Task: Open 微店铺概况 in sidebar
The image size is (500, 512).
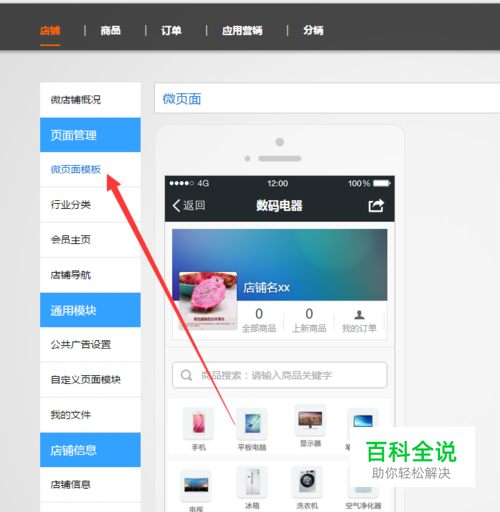Action: pyautogui.click(x=90, y=100)
